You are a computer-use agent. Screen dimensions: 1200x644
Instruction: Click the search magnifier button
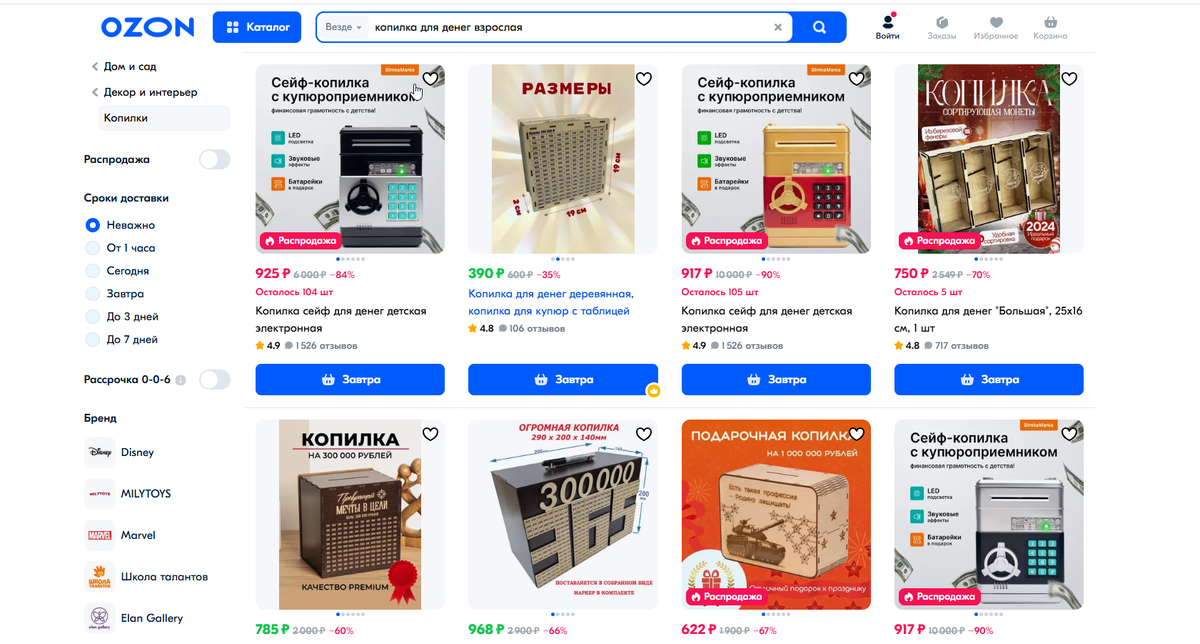pos(820,27)
